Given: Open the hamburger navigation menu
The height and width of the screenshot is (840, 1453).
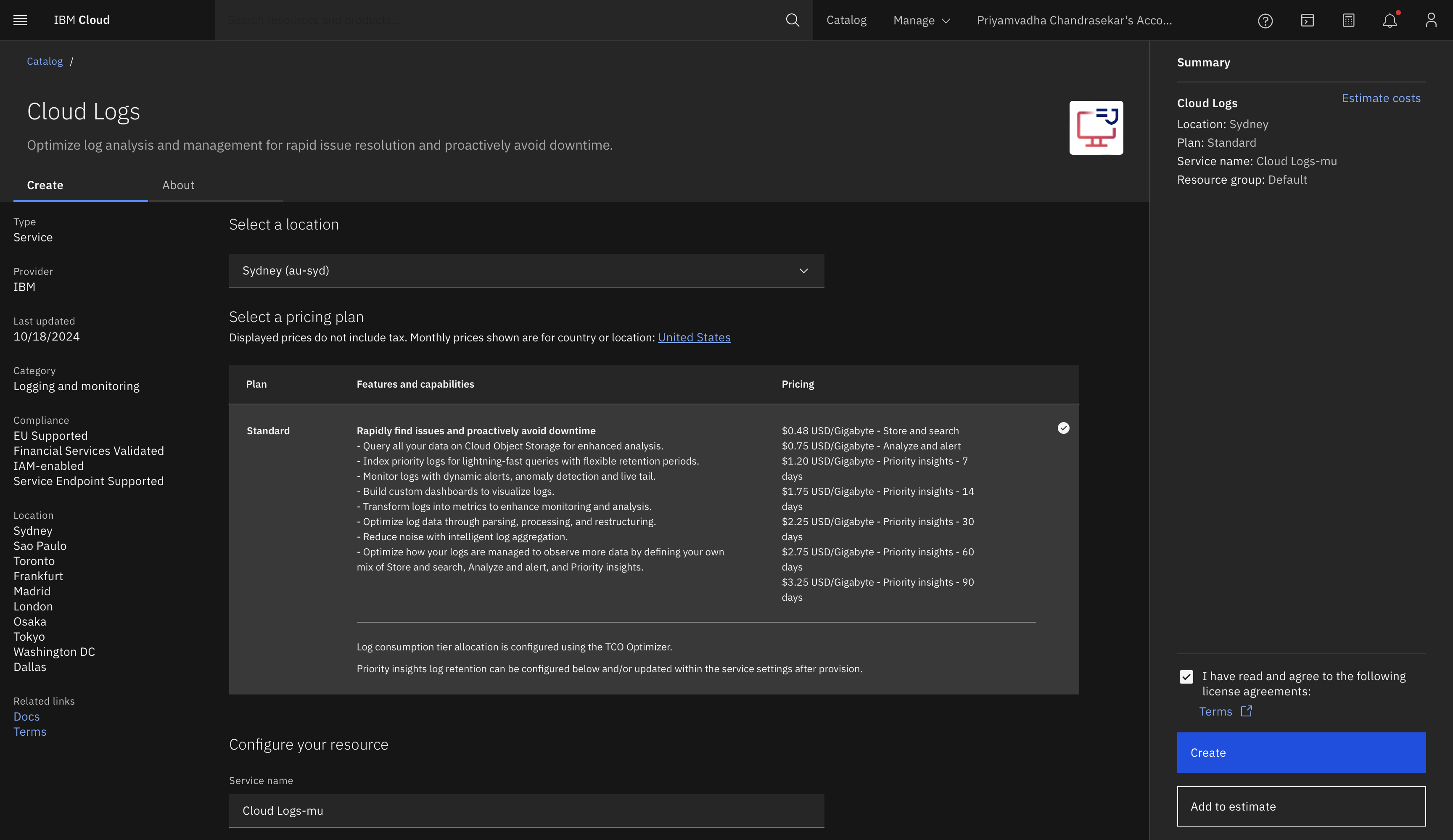Looking at the screenshot, I should coord(20,20).
